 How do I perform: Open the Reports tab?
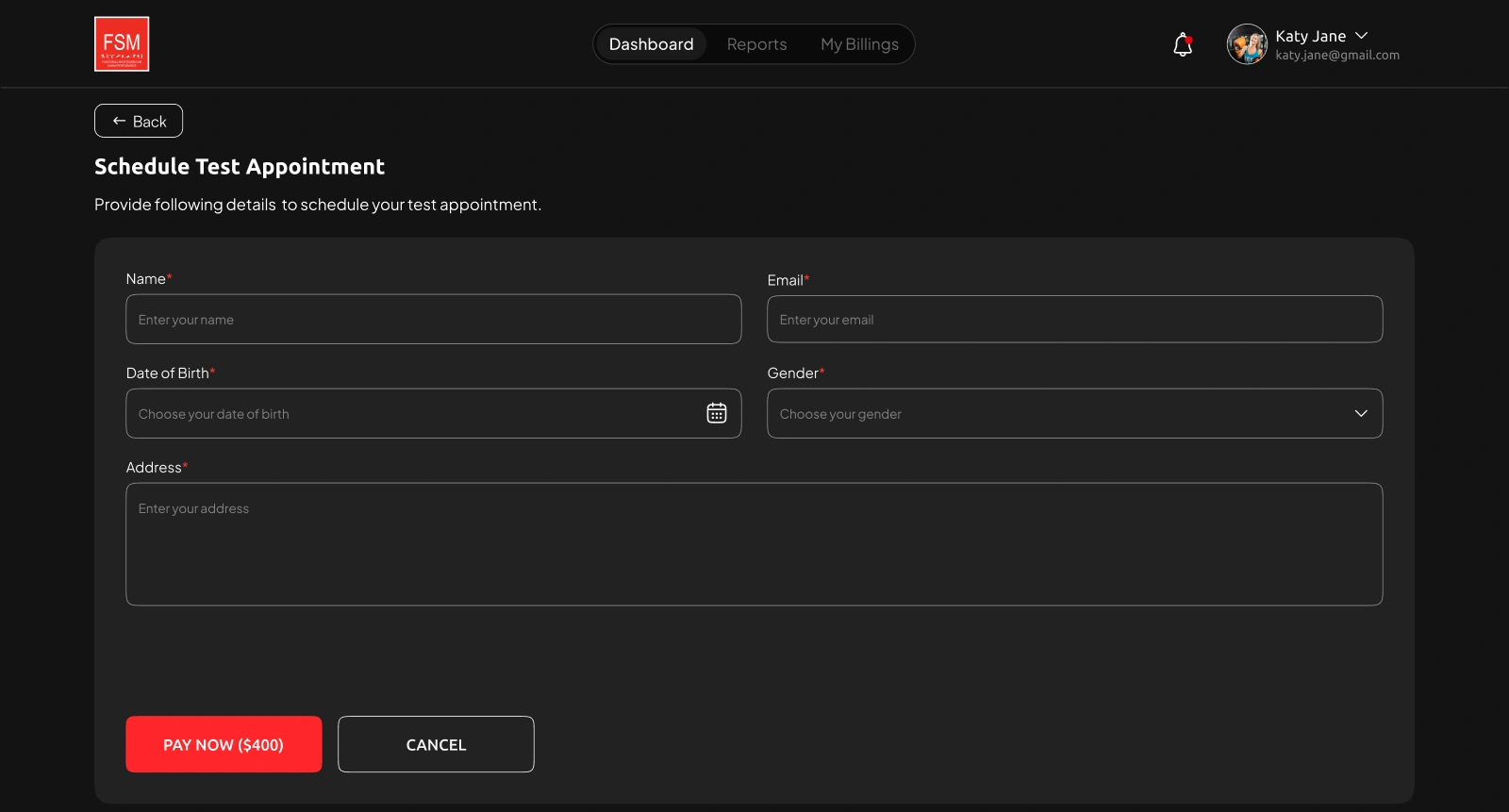(756, 44)
